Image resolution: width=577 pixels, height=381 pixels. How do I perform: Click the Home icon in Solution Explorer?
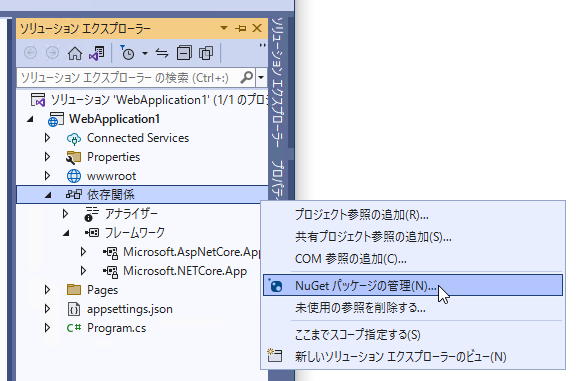click(x=75, y=53)
